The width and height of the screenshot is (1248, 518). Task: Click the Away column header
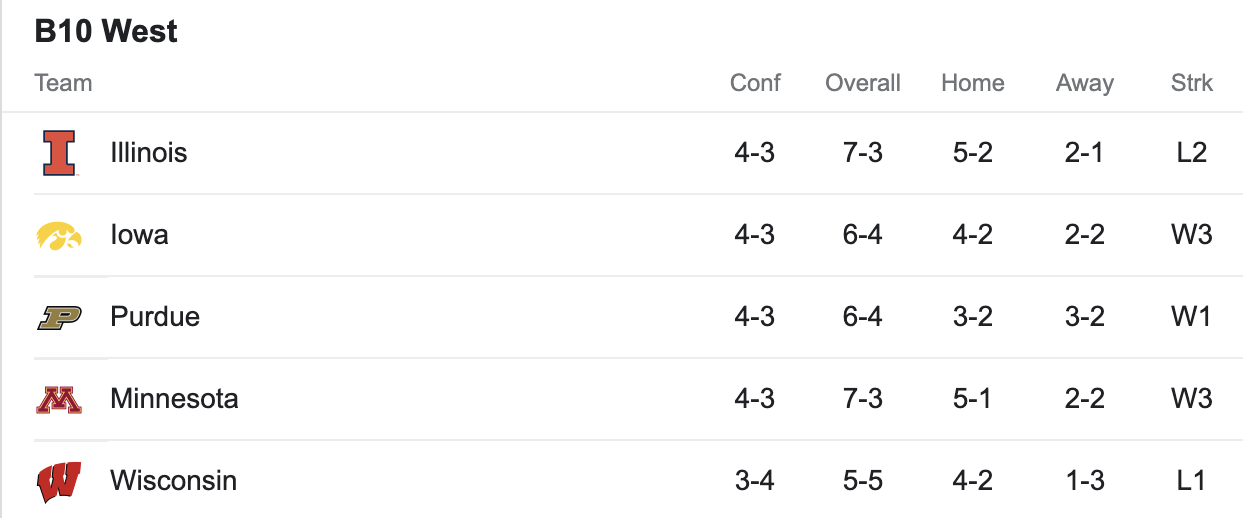point(1084,83)
